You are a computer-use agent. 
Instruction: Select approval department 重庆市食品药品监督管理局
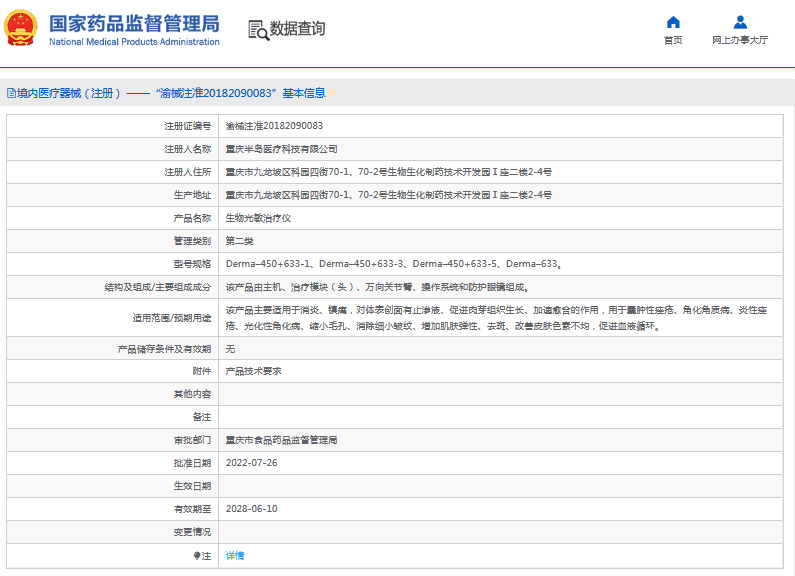pyautogui.click(x=281, y=440)
